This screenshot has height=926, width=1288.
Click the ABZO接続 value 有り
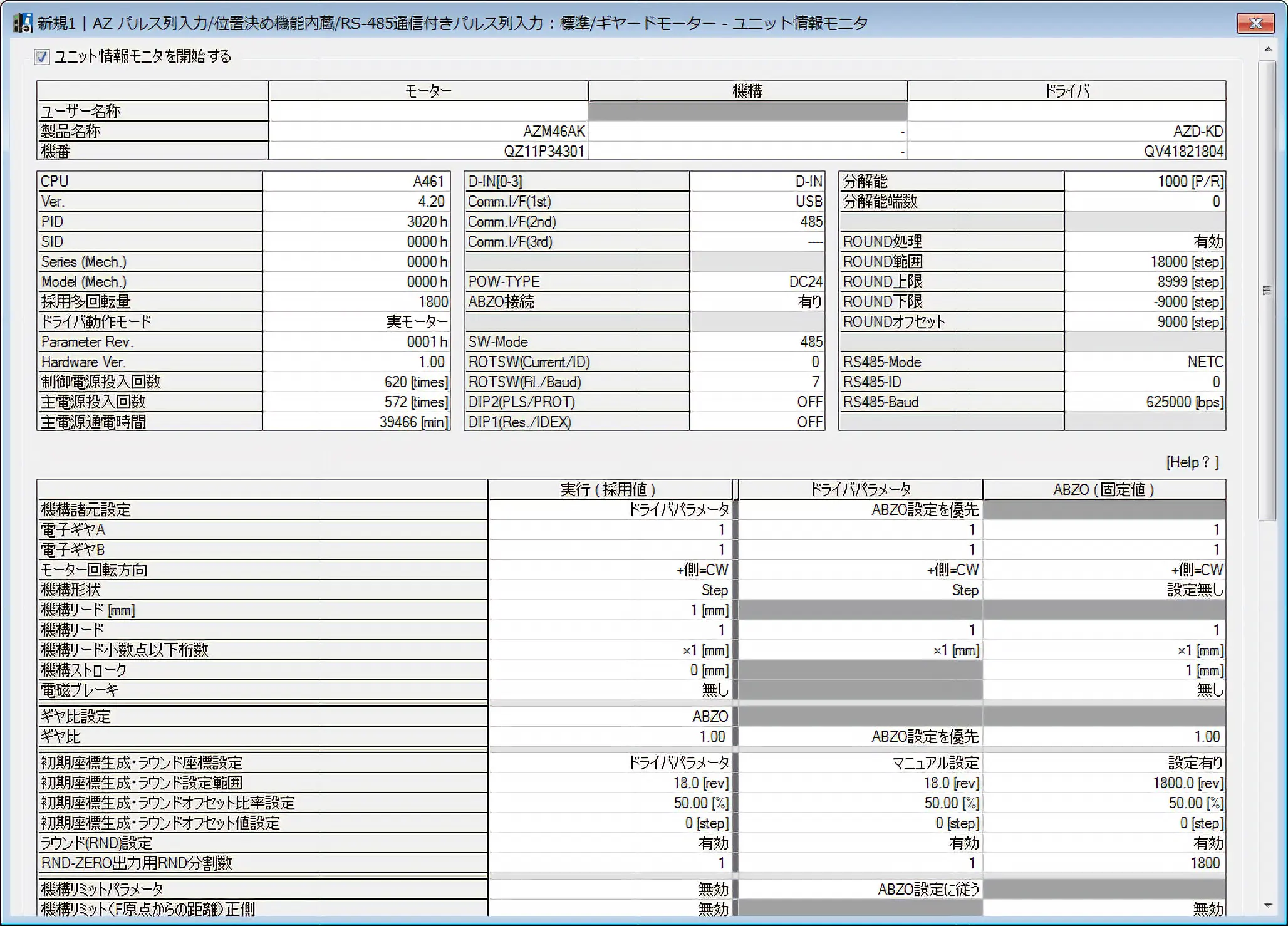click(809, 301)
